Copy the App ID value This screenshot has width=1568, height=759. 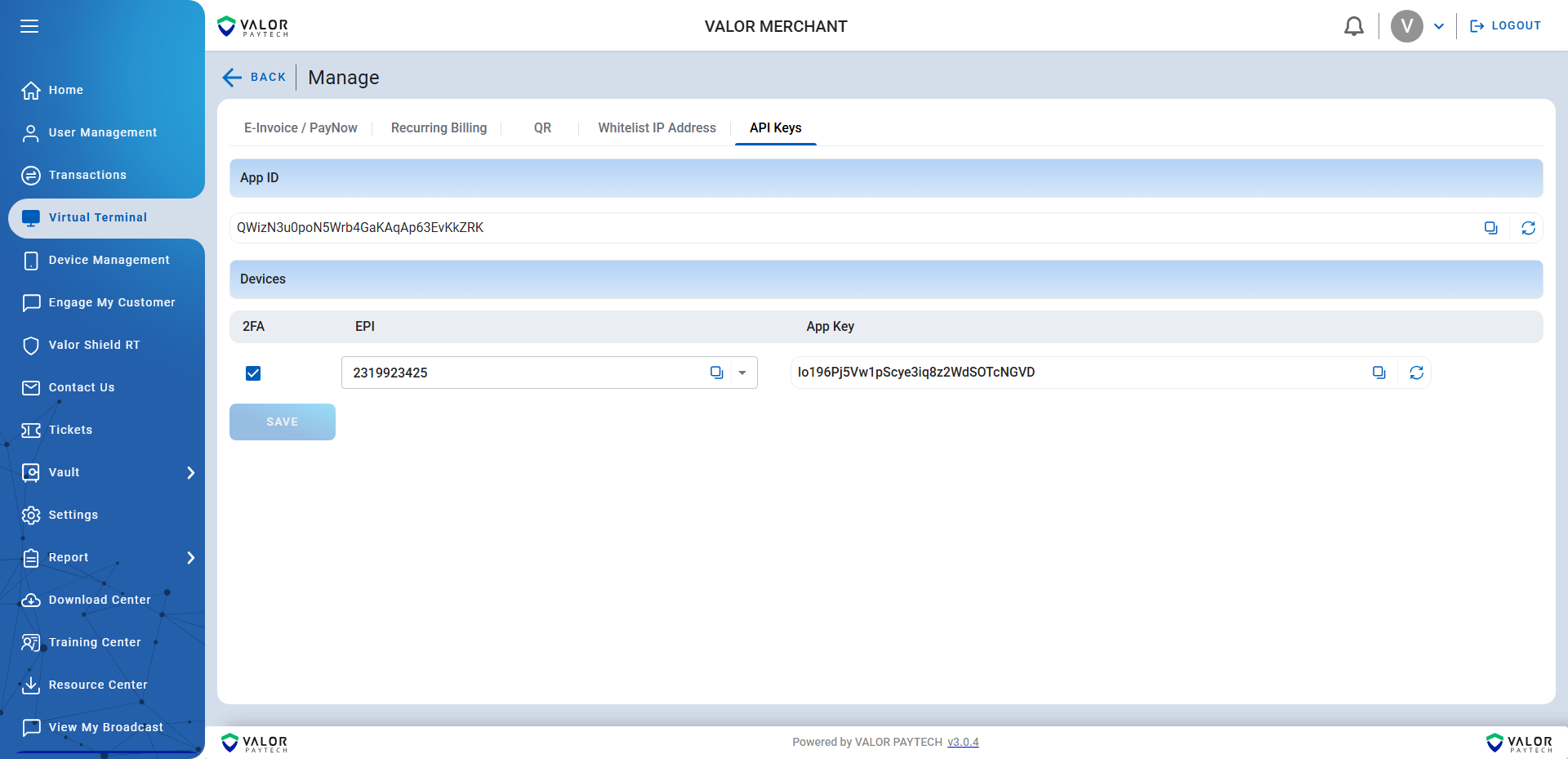(x=1491, y=228)
